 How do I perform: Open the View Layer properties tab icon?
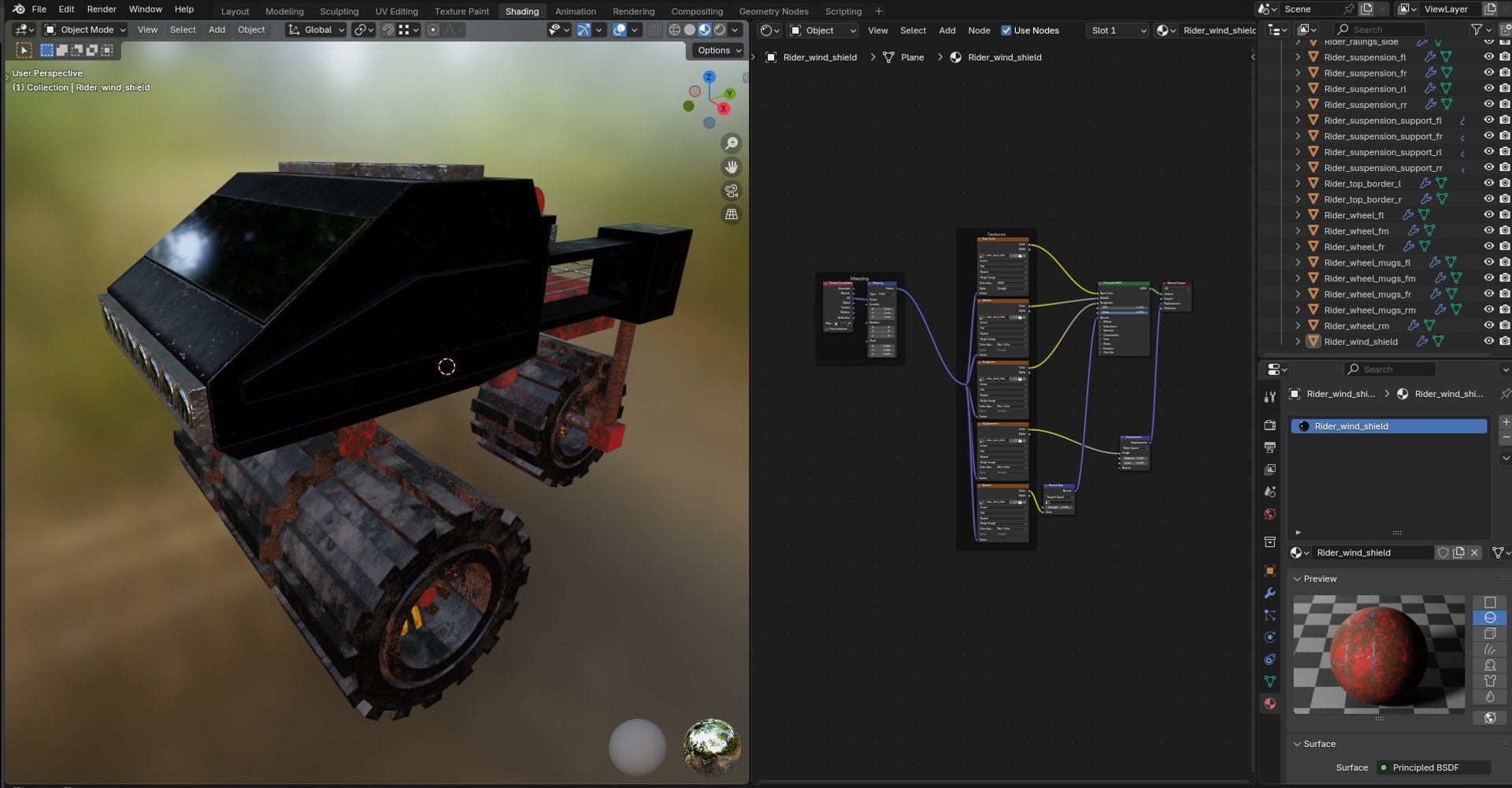(1269, 469)
